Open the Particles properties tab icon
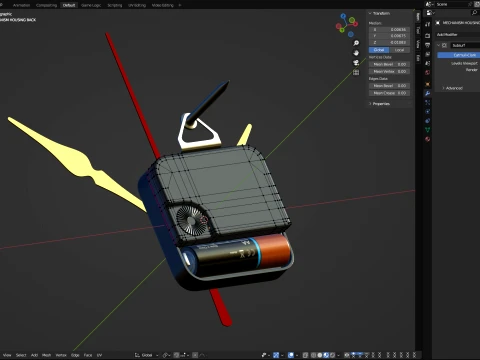 [x=428, y=102]
